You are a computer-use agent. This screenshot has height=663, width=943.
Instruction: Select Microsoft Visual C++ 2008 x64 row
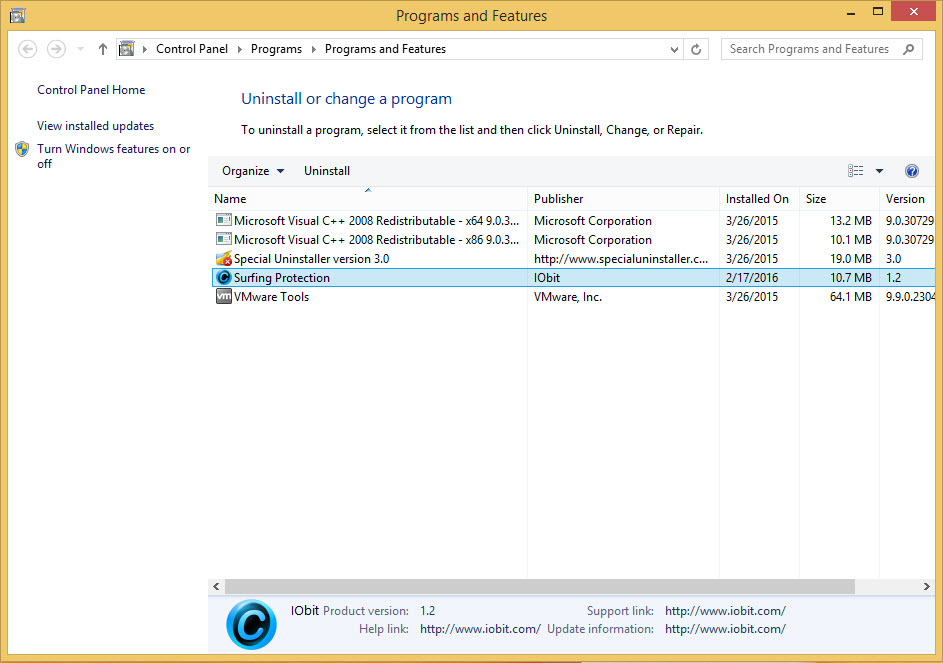click(574, 221)
